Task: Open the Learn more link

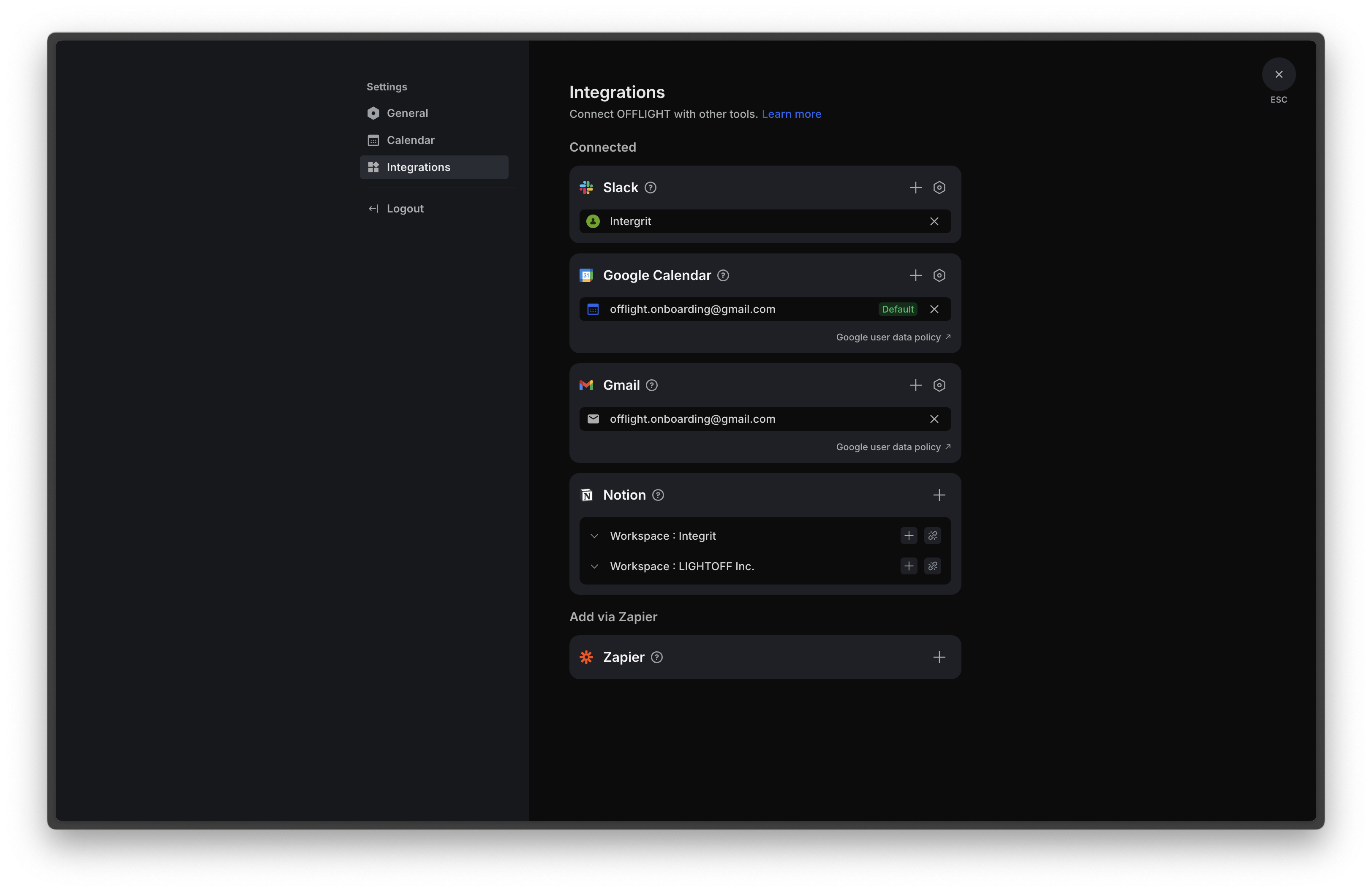Action: tap(791, 114)
